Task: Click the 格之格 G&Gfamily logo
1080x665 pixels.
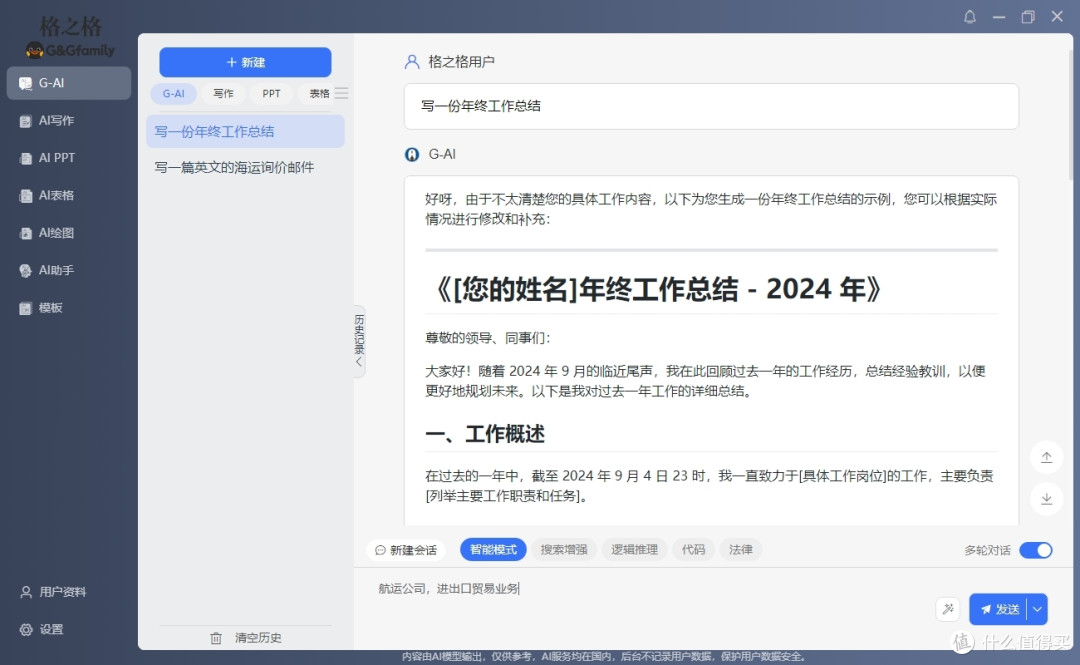Action: [x=70, y=37]
